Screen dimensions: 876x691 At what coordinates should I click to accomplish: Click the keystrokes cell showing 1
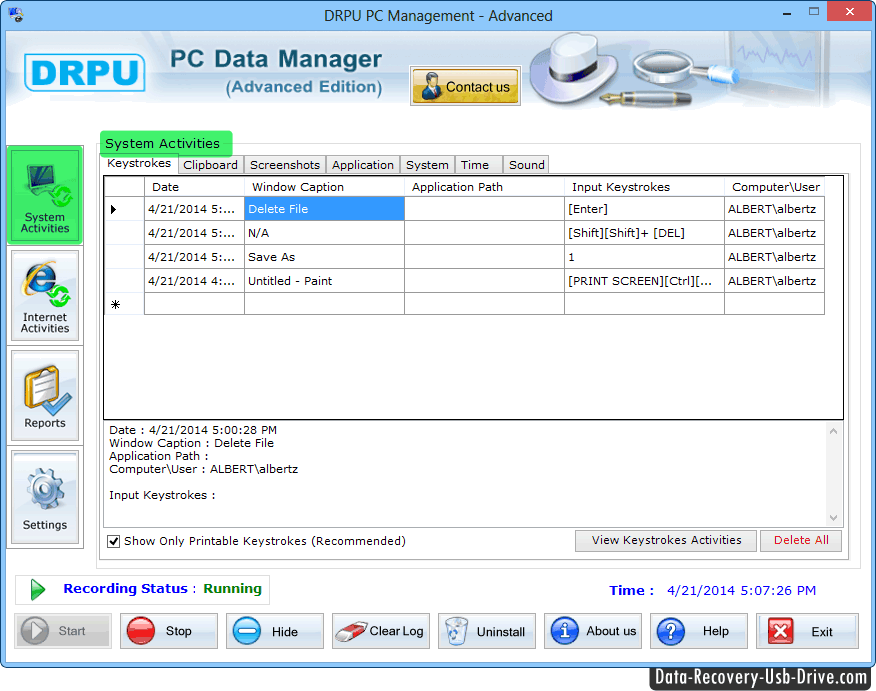point(644,257)
